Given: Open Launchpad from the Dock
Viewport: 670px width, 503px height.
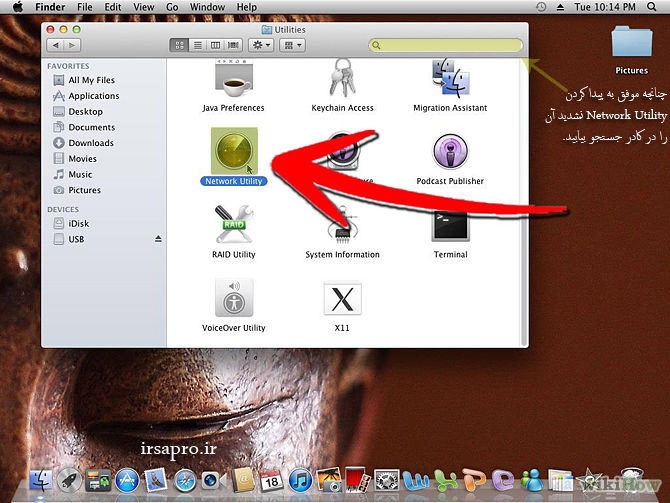Looking at the screenshot, I should click(69, 480).
